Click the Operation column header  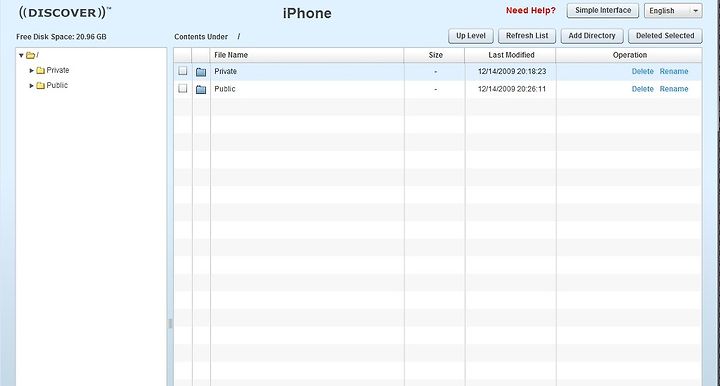tap(629, 55)
